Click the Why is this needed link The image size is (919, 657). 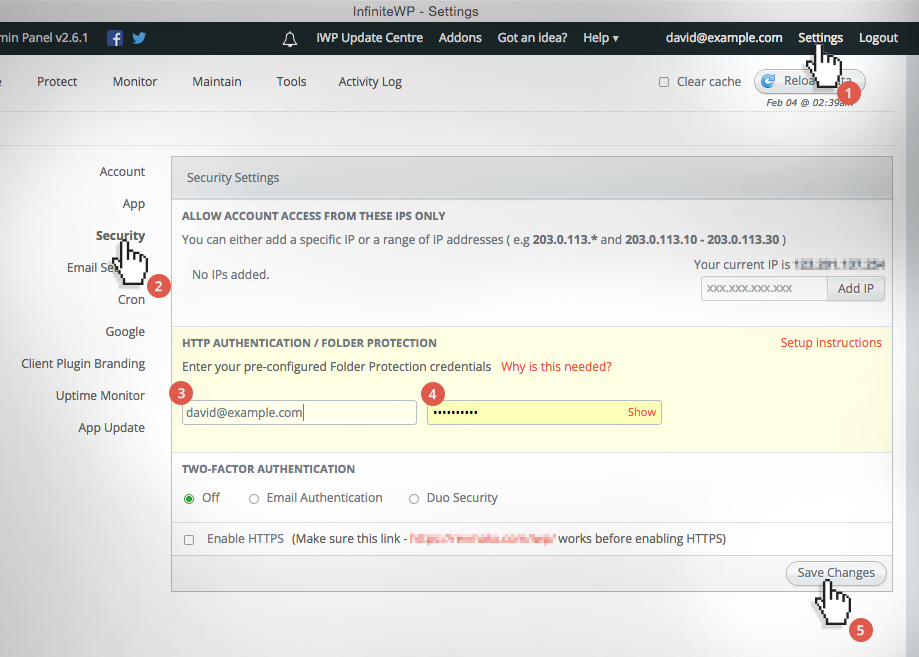pyautogui.click(x=556, y=366)
